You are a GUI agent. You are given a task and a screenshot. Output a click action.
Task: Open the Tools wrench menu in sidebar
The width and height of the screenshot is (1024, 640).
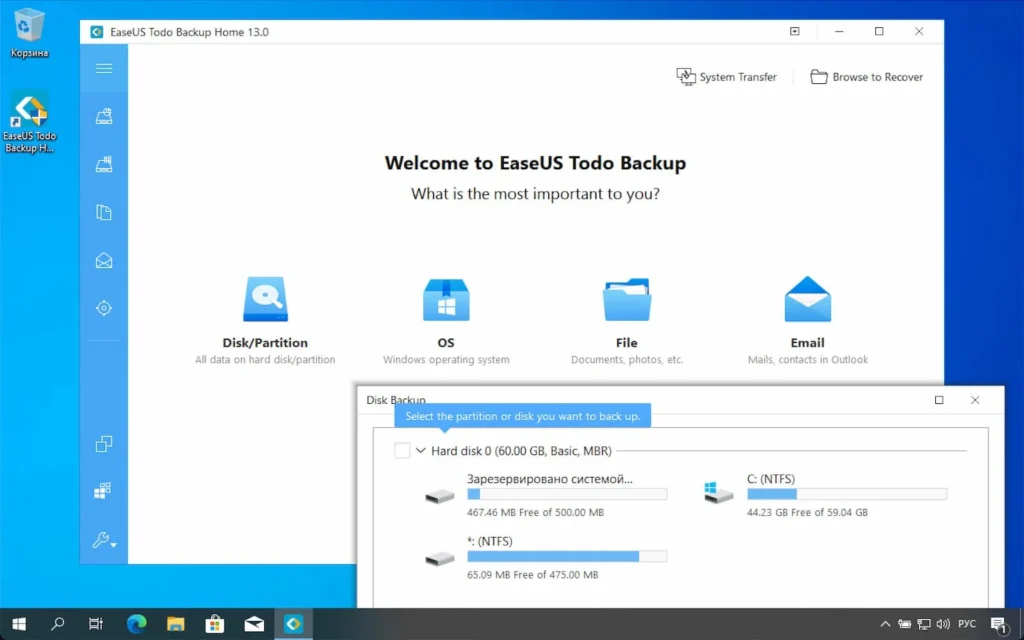(x=104, y=540)
